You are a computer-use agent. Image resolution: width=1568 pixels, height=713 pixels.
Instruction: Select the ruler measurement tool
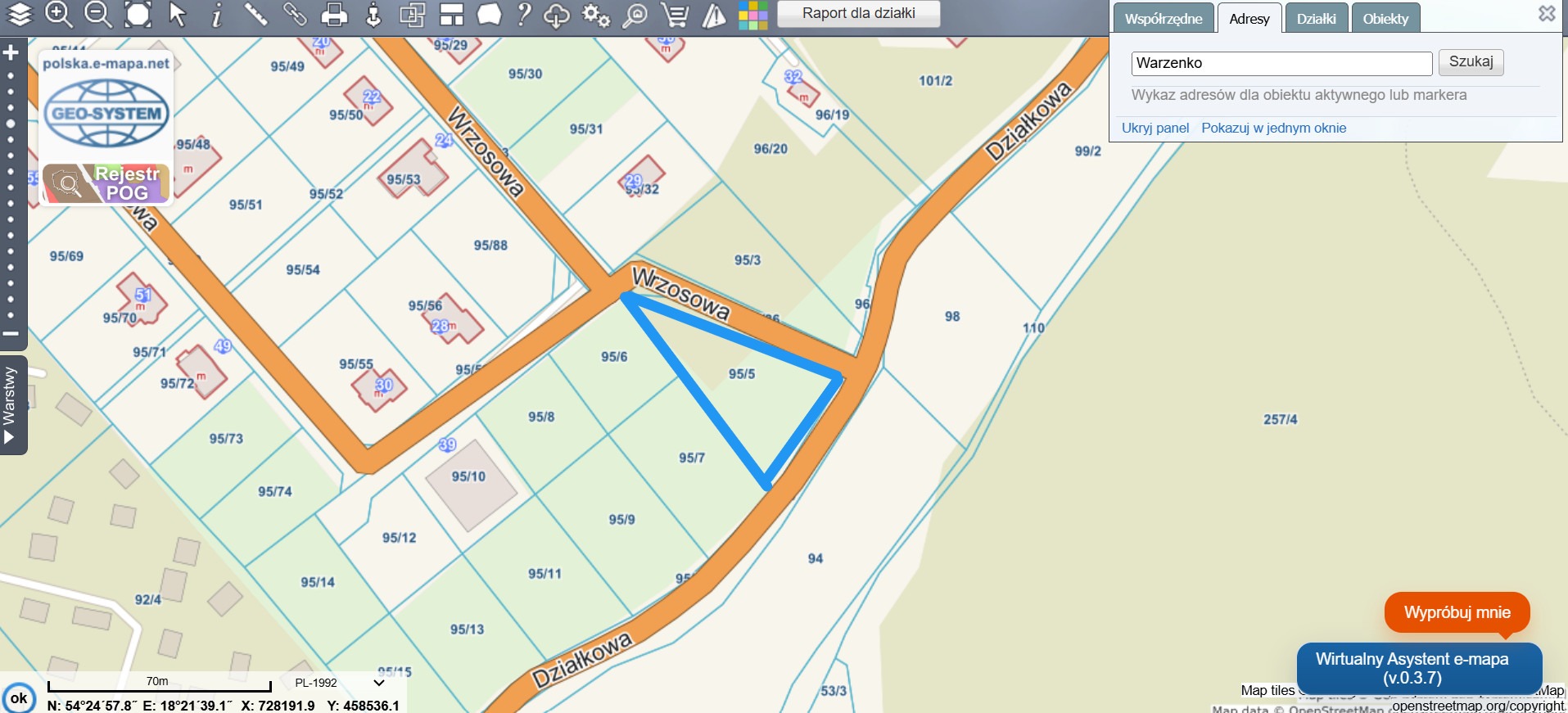[255, 14]
